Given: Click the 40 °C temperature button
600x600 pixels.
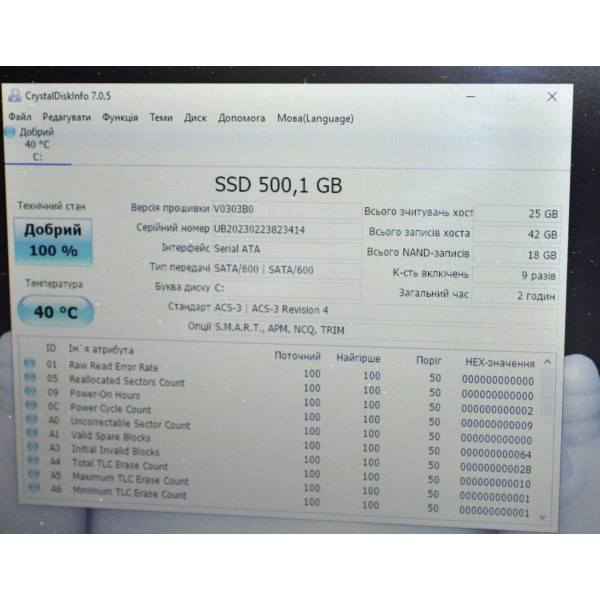Looking at the screenshot, I should point(55,311).
